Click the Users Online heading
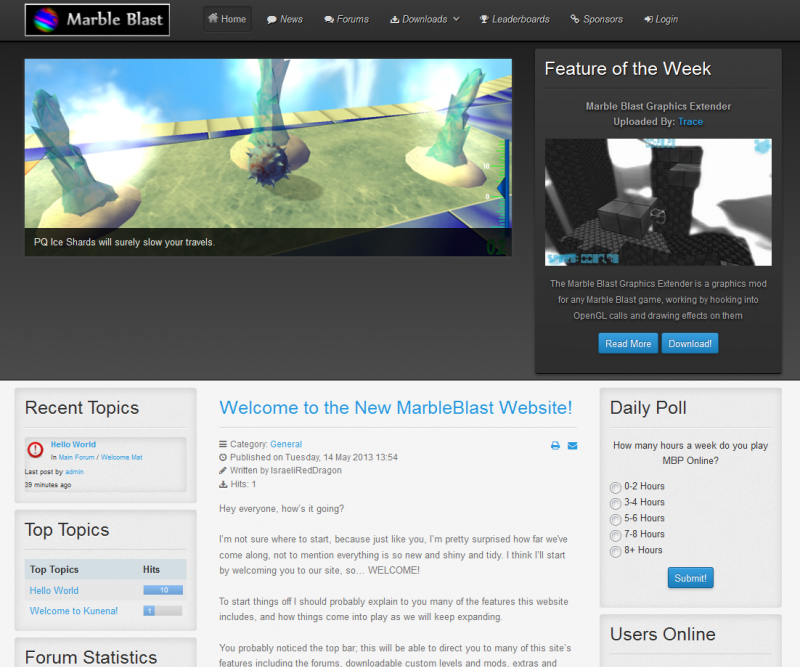Image resolution: width=800 pixels, height=667 pixels. click(x=663, y=634)
